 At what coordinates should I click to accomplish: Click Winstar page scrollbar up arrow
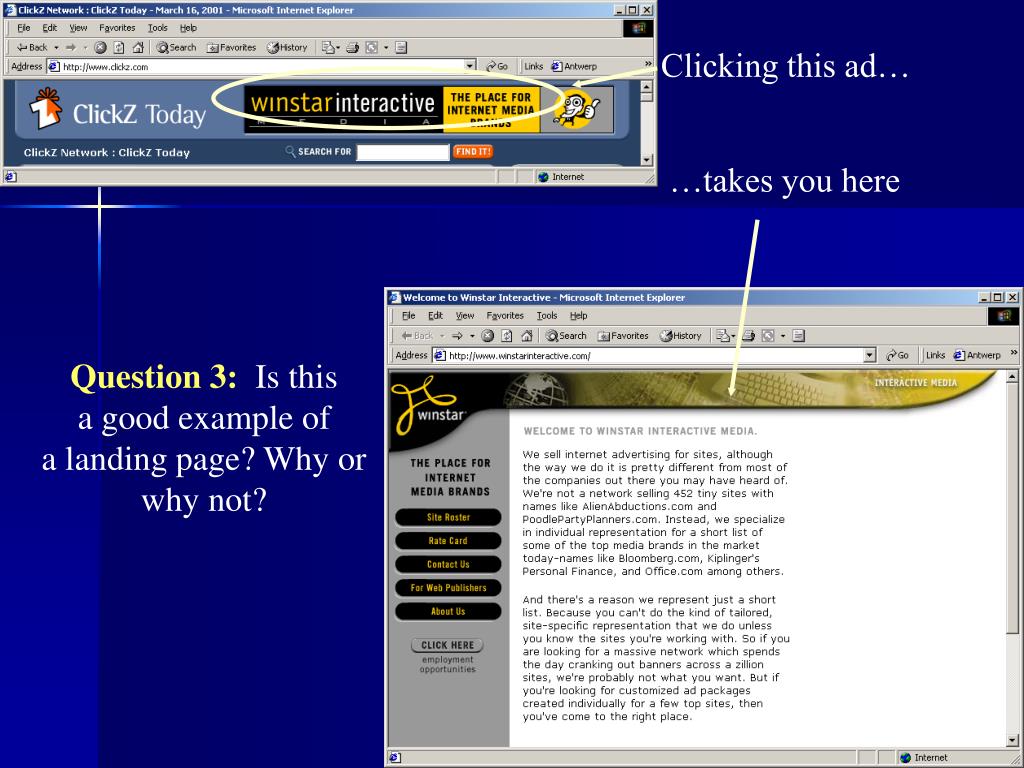pyautogui.click(x=1012, y=377)
